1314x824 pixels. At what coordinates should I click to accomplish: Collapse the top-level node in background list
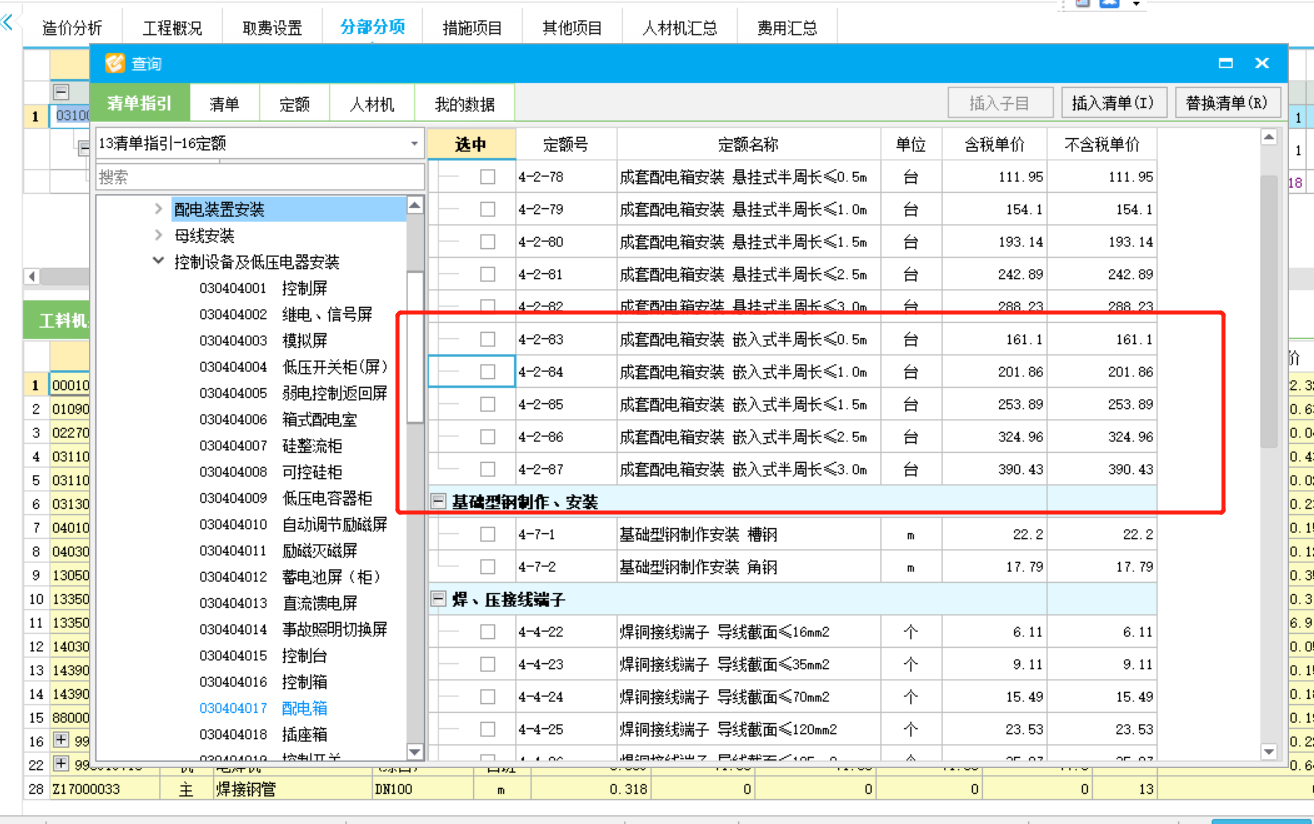61,92
